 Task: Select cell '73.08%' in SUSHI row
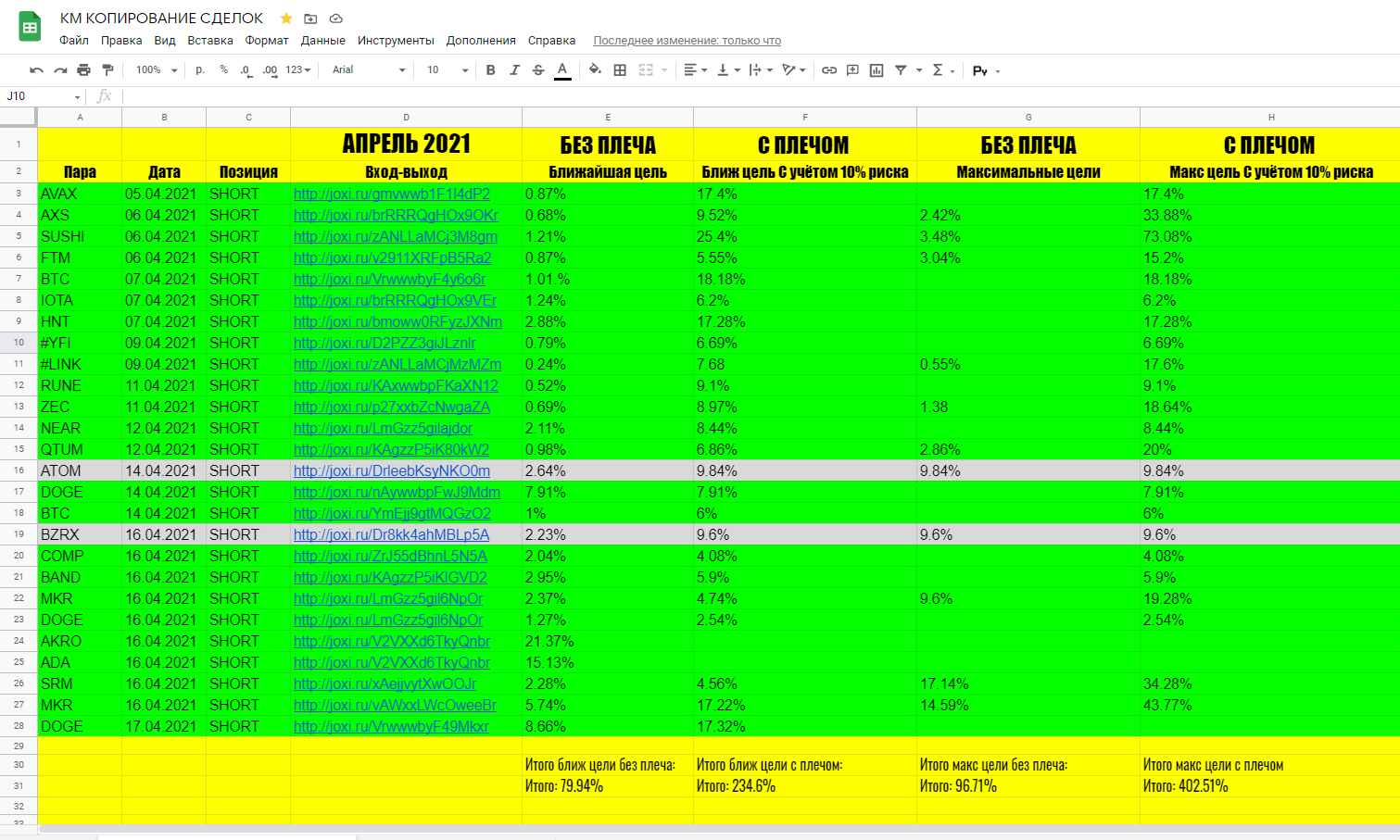point(1269,237)
